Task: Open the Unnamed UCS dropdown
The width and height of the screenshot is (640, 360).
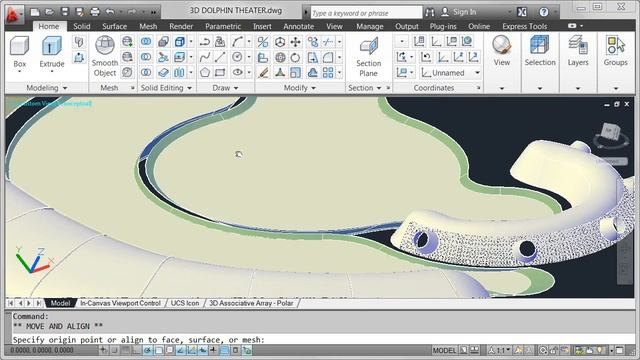Action: pyautogui.click(x=451, y=73)
